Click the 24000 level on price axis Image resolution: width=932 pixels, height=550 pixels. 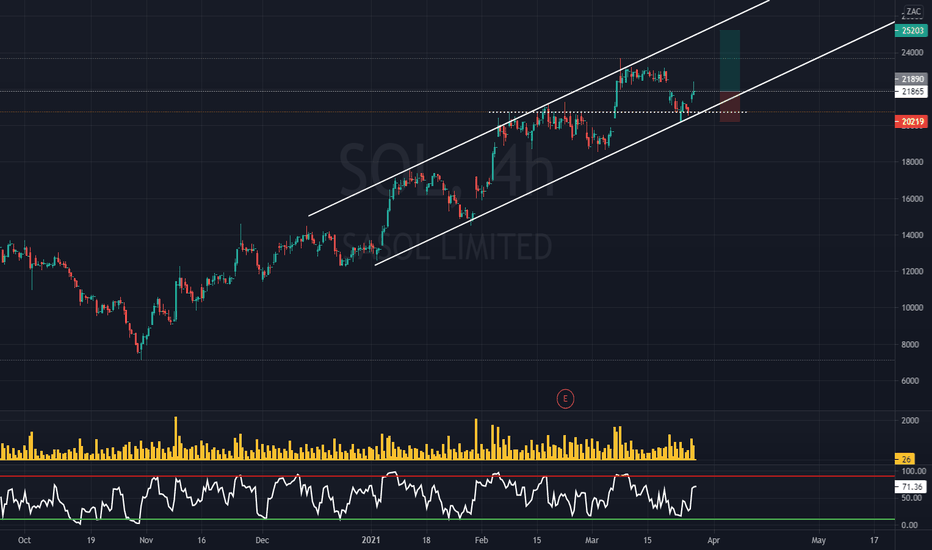[912, 52]
